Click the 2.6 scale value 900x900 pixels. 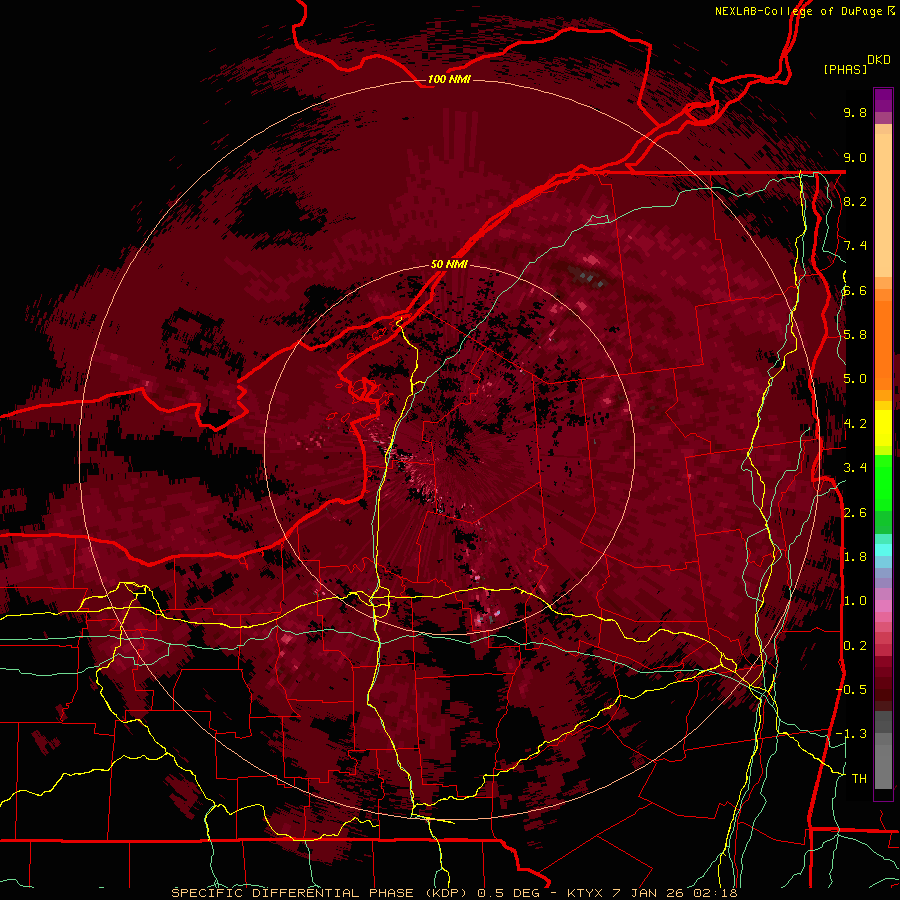point(855,513)
